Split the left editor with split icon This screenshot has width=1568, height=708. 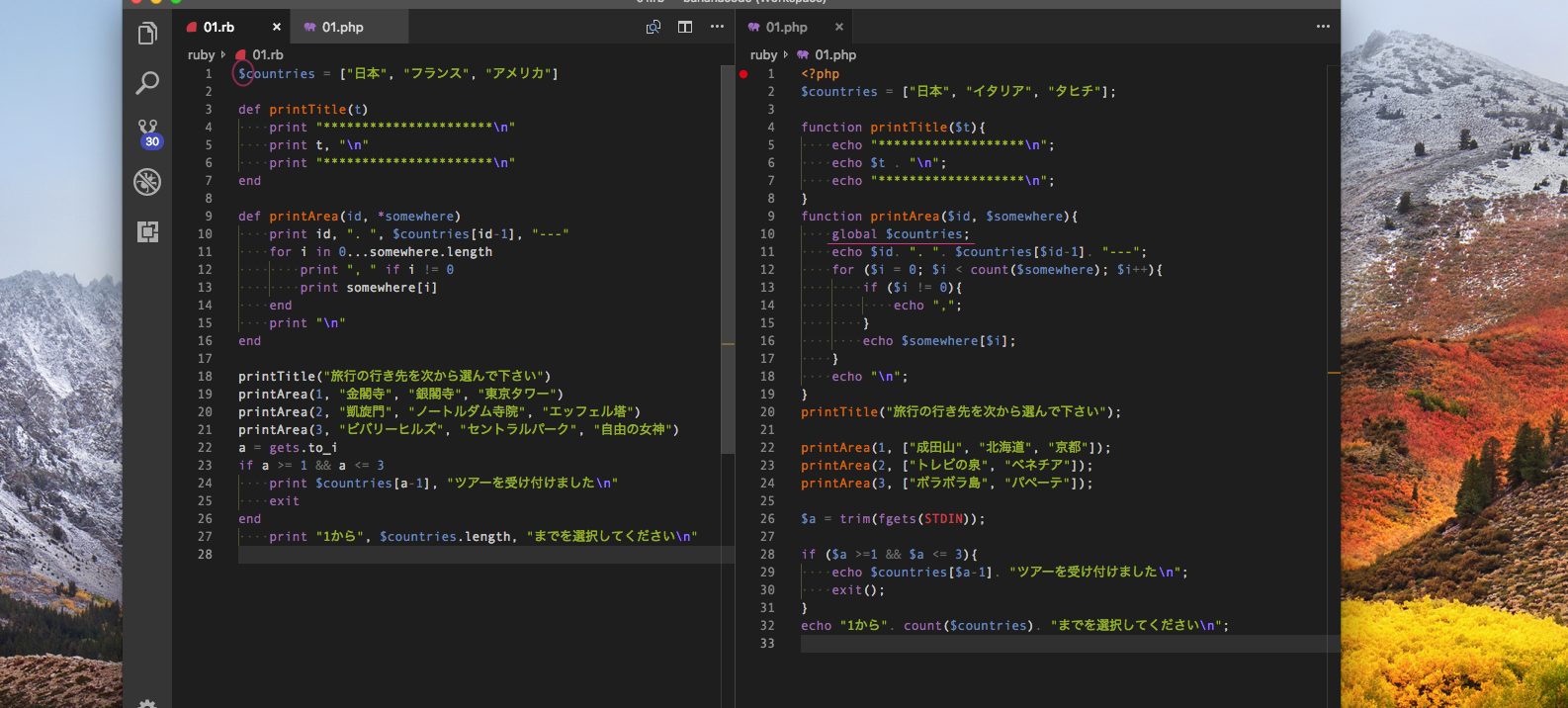[x=685, y=27]
